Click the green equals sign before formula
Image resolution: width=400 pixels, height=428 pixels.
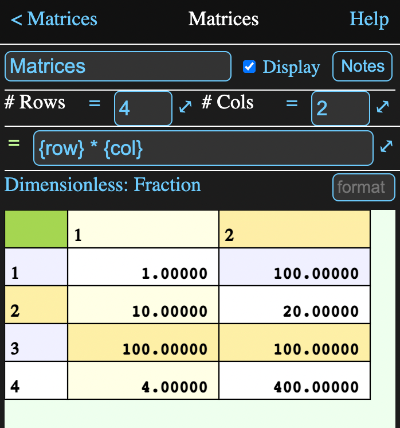(14, 144)
